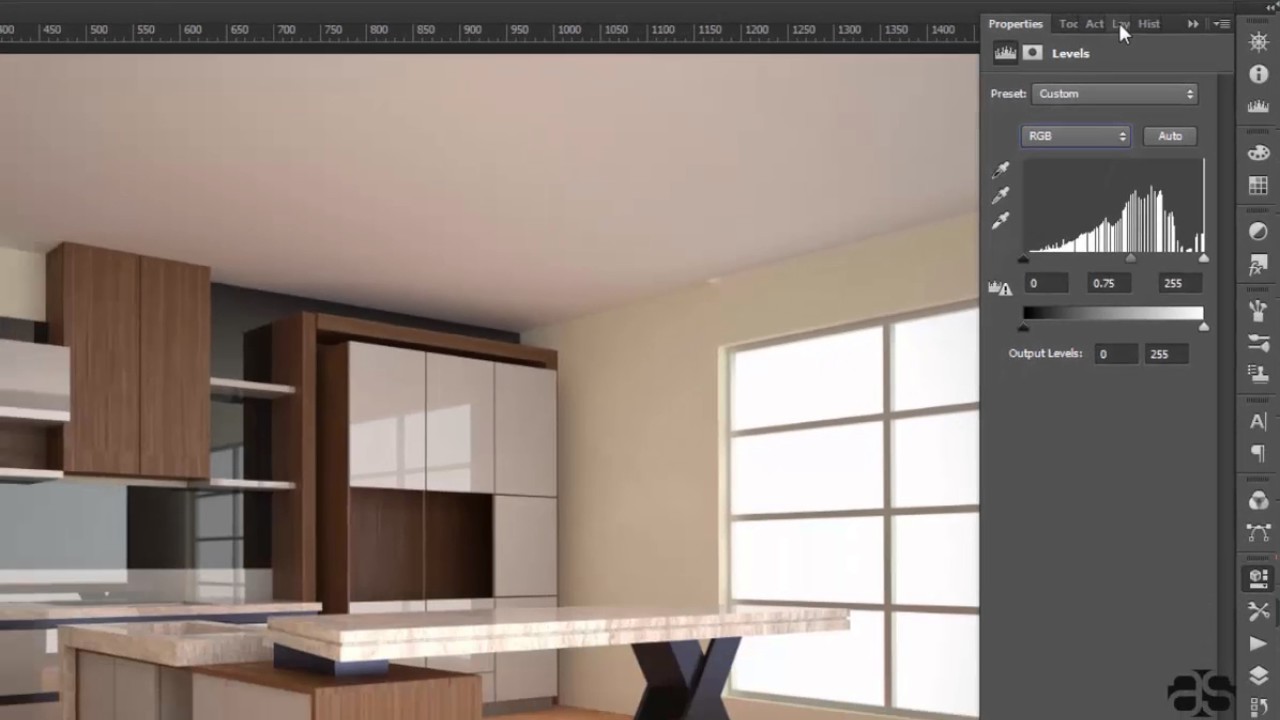Click the input shadow black slider
Viewport: 1280px width, 720px height.
click(x=1023, y=260)
